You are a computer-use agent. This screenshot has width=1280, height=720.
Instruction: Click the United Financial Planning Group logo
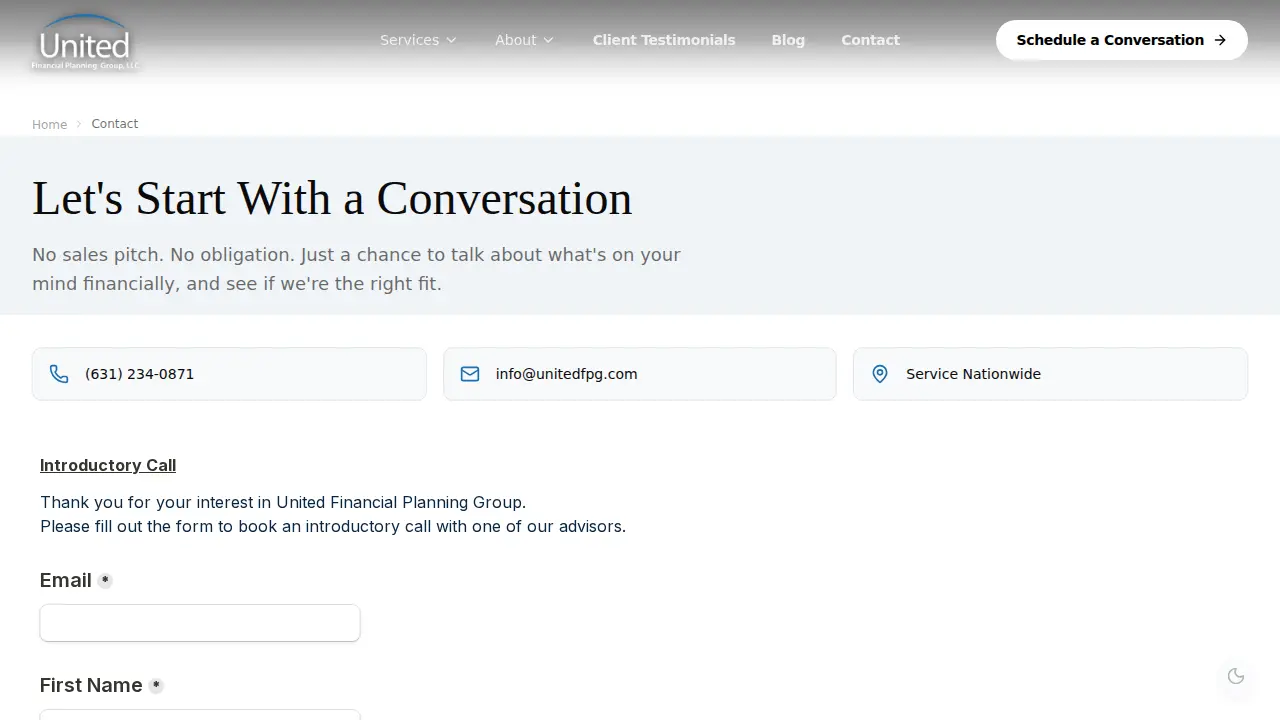click(85, 42)
